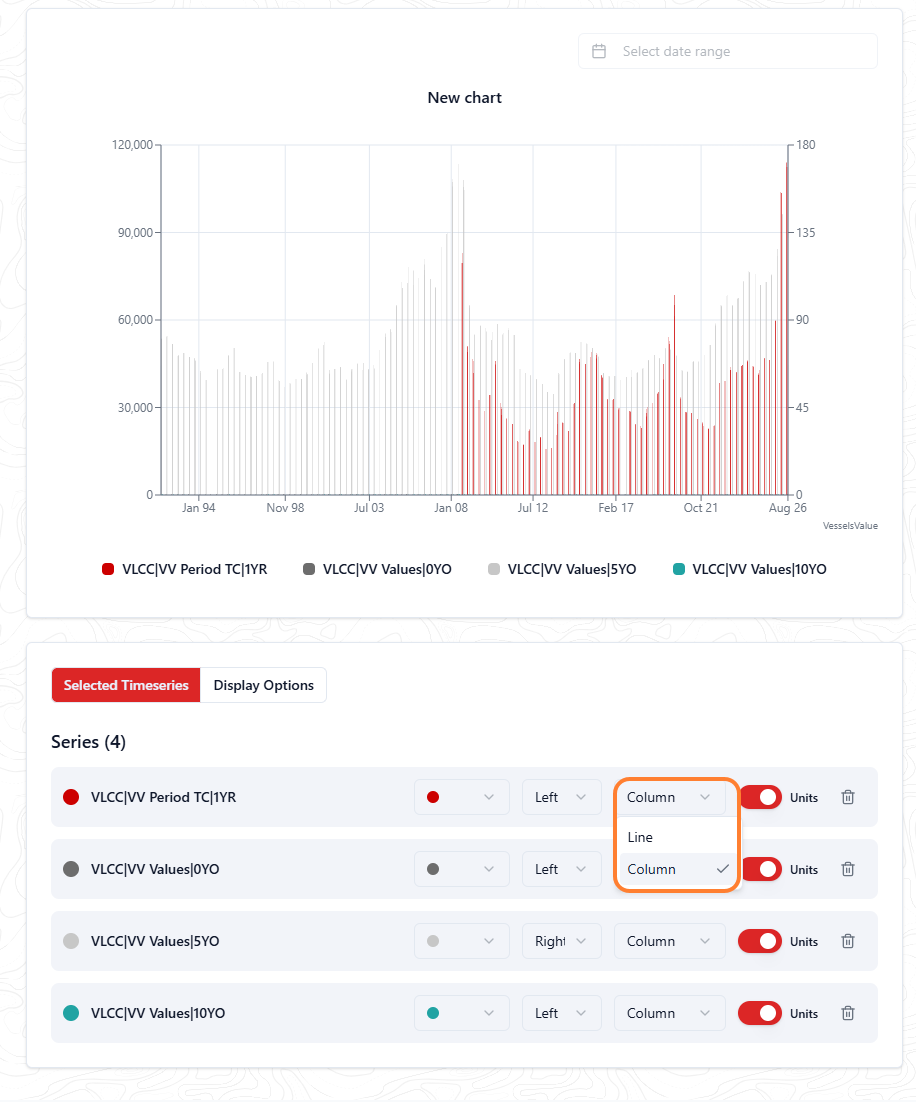This screenshot has height=1102, width=916.
Task: Toggle VLCC|VV Values|0YO in chart legend
Action: click(x=378, y=569)
